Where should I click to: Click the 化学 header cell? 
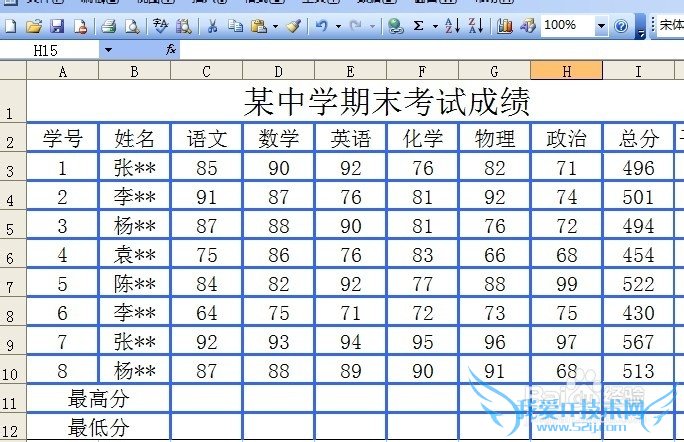click(423, 138)
